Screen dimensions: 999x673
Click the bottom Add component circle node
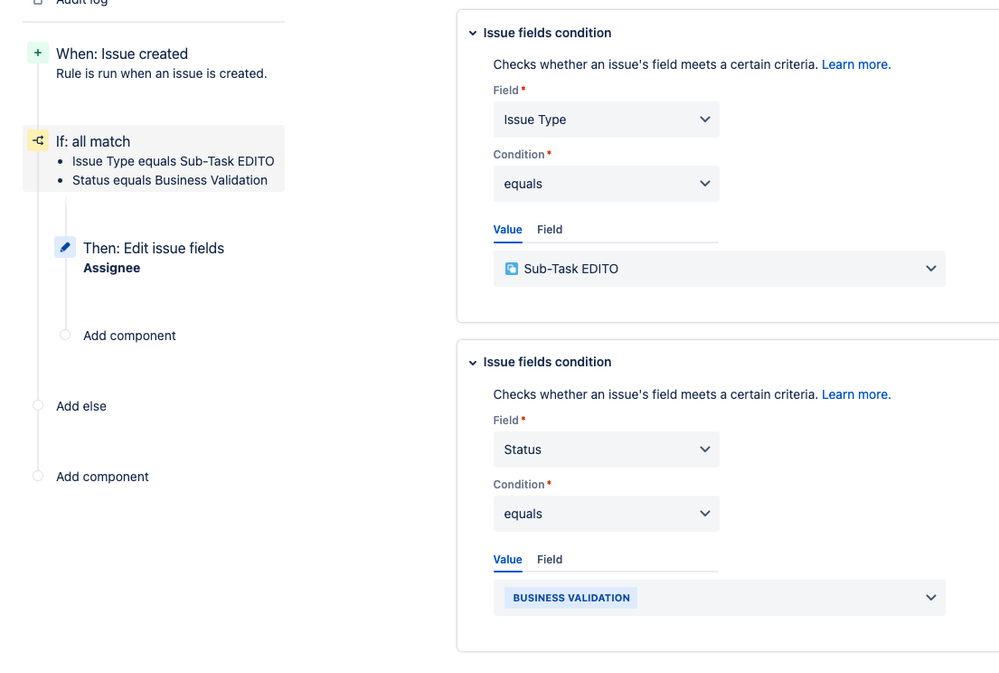click(x=38, y=476)
